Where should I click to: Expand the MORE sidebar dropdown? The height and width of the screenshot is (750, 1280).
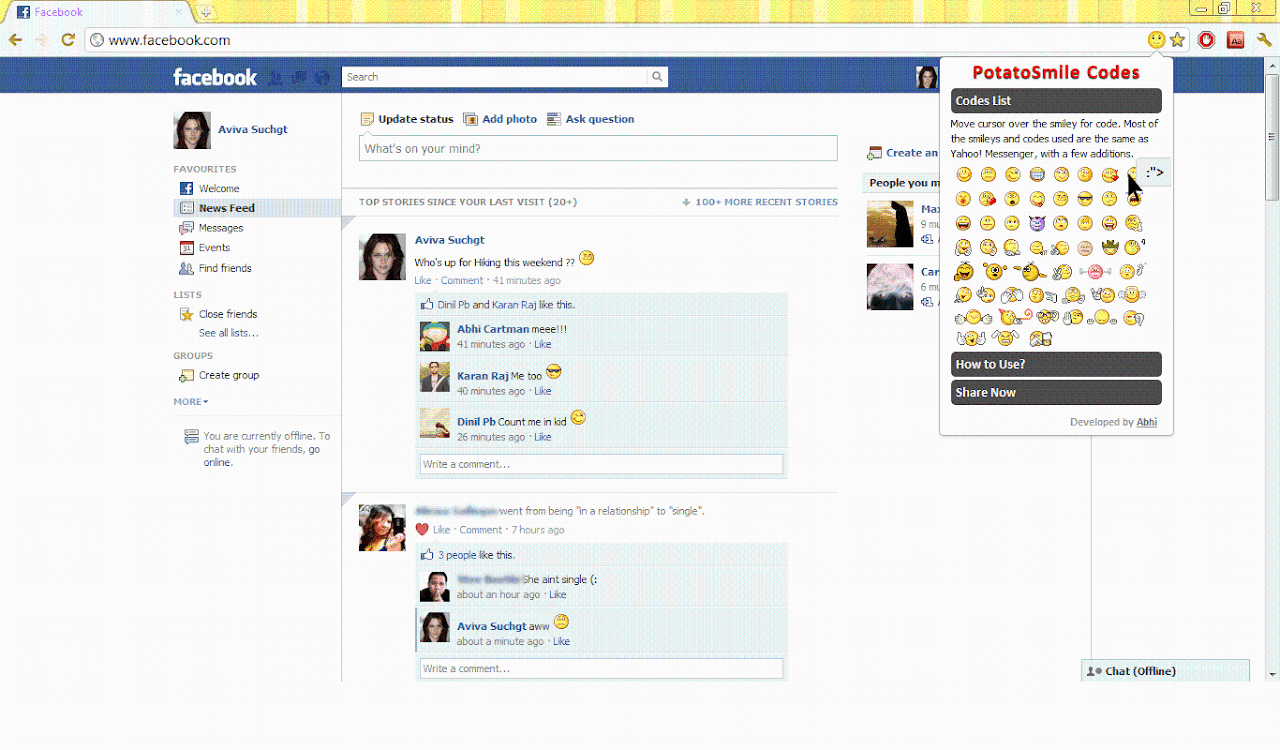[191, 402]
